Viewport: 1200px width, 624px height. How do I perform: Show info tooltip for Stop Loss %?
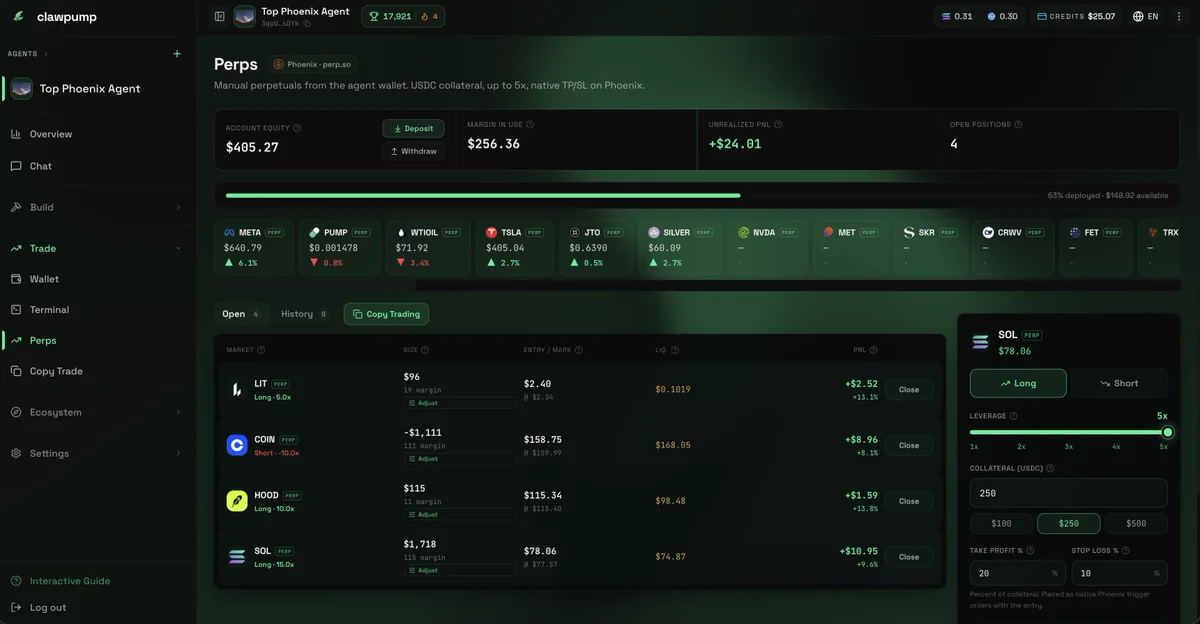(x=1128, y=550)
